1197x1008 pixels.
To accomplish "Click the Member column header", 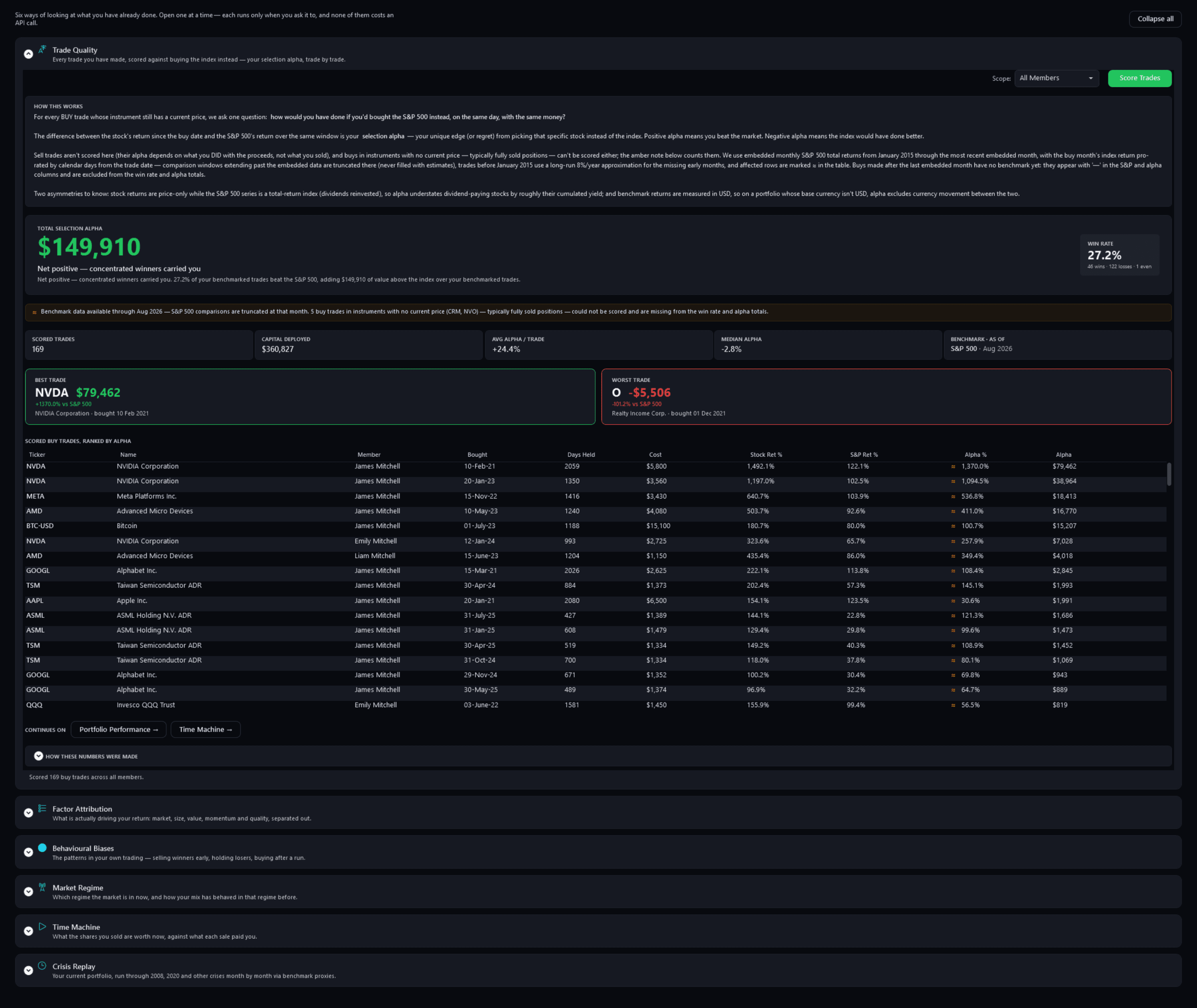I will [x=369, y=455].
